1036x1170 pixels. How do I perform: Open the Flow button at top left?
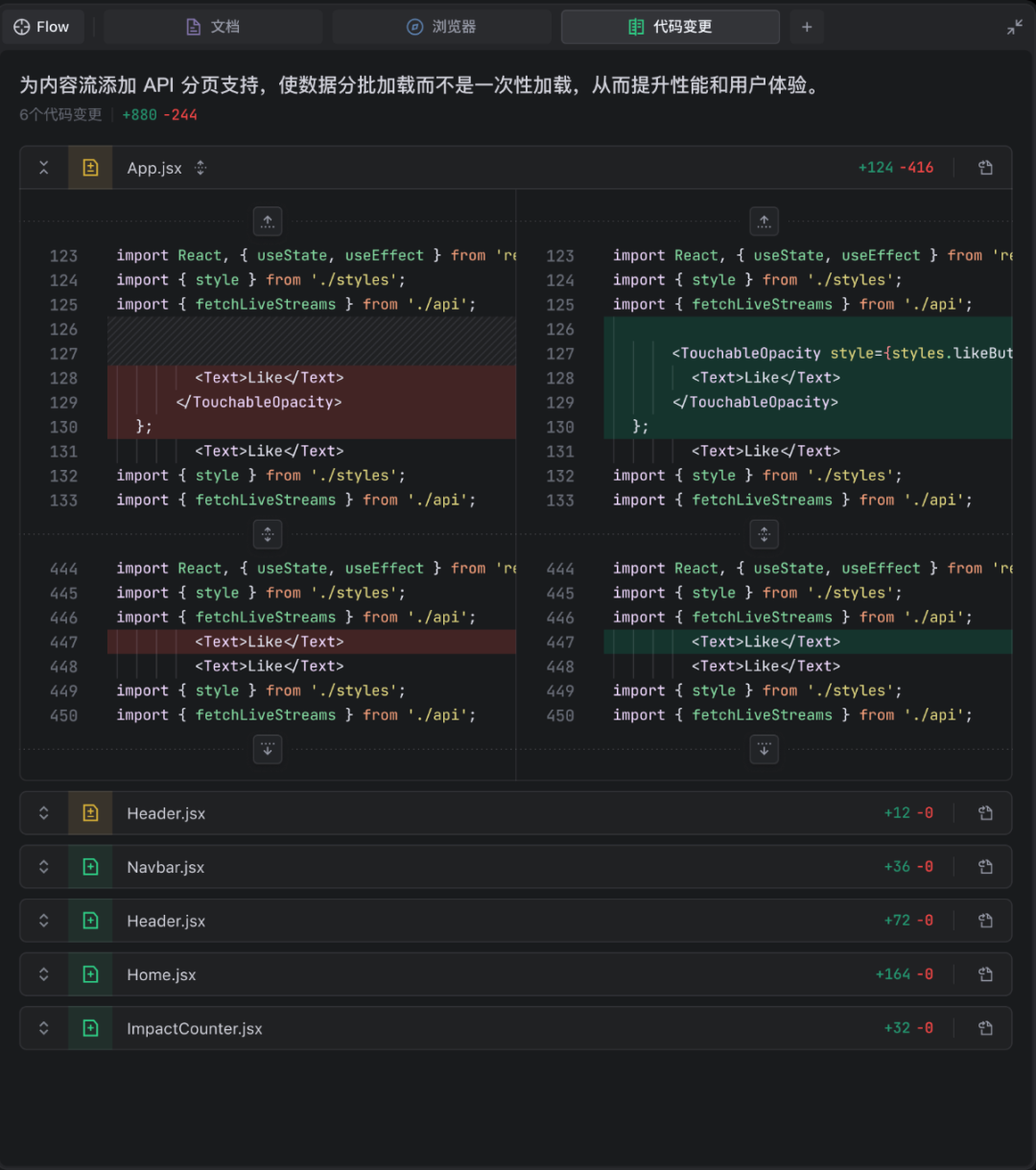(x=42, y=27)
